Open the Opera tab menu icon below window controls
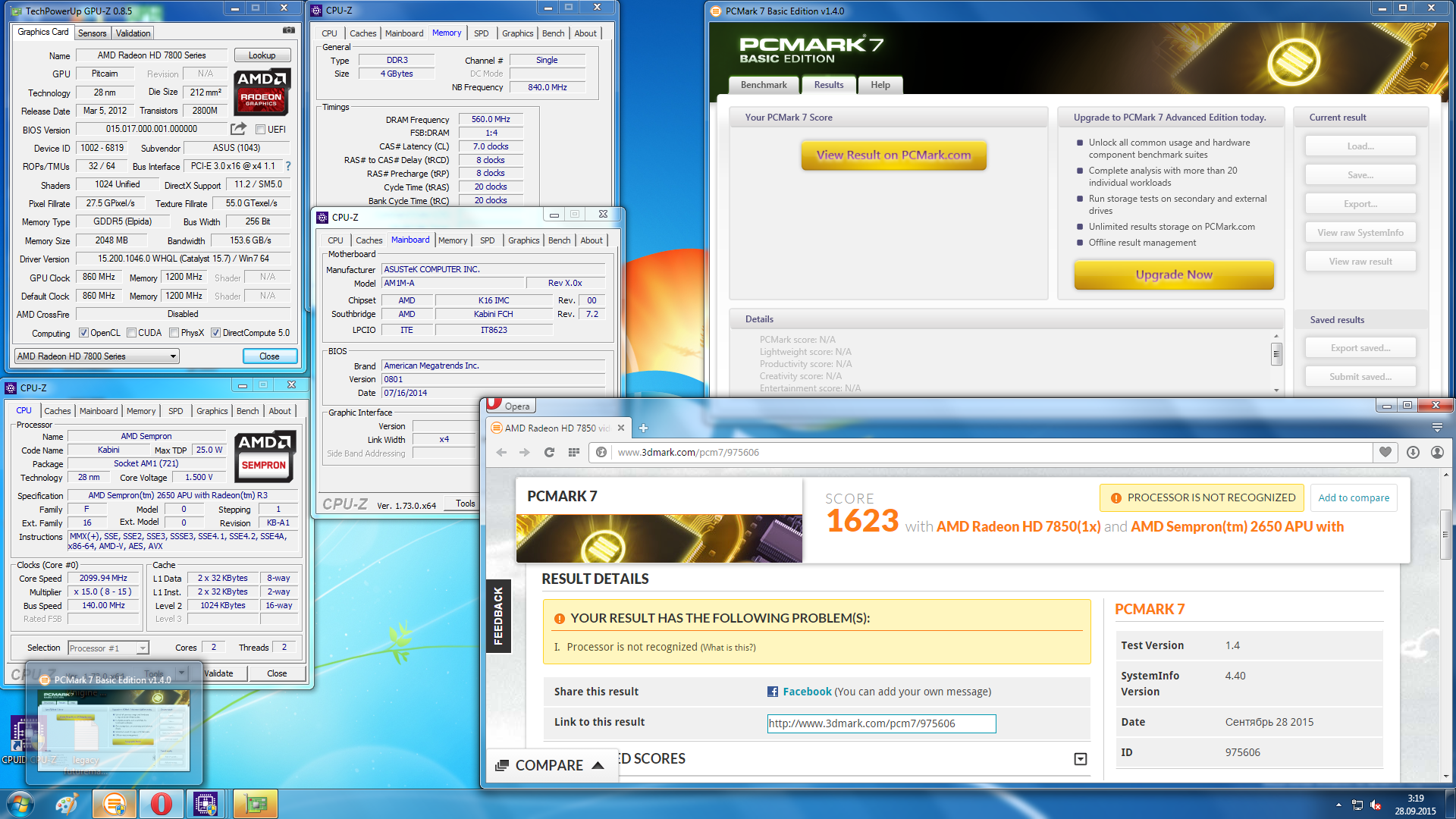This screenshot has height=819, width=1456. (1437, 428)
